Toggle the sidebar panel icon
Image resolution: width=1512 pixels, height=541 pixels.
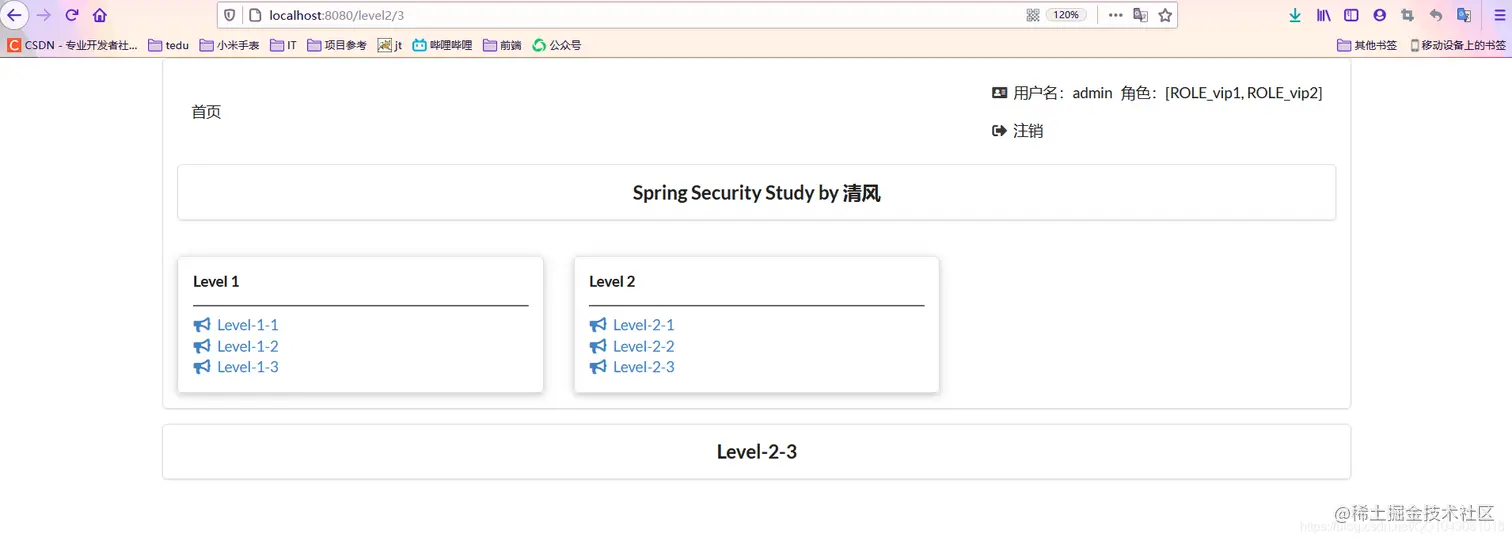click(1351, 15)
